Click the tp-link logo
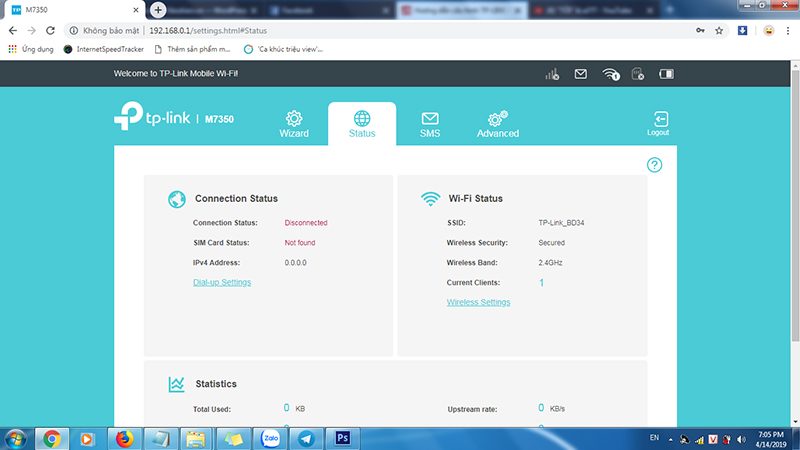 152,116
